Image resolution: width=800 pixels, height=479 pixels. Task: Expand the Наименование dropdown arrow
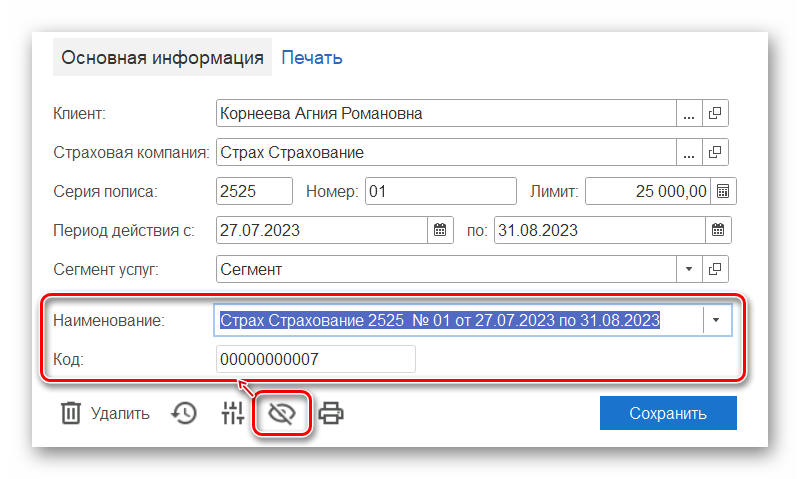[716, 320]
